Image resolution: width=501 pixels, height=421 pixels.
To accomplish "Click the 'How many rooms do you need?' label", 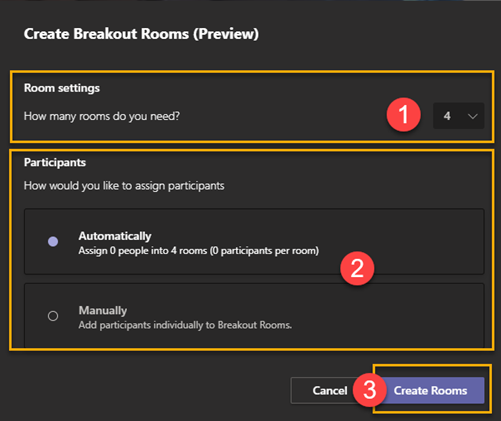I will click(x=102, y=116).
